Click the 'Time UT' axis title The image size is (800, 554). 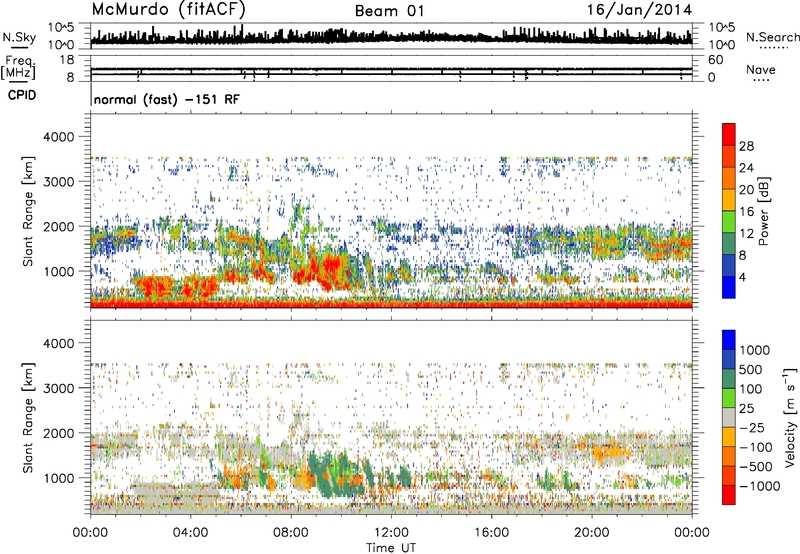click(x=391, y=548)
